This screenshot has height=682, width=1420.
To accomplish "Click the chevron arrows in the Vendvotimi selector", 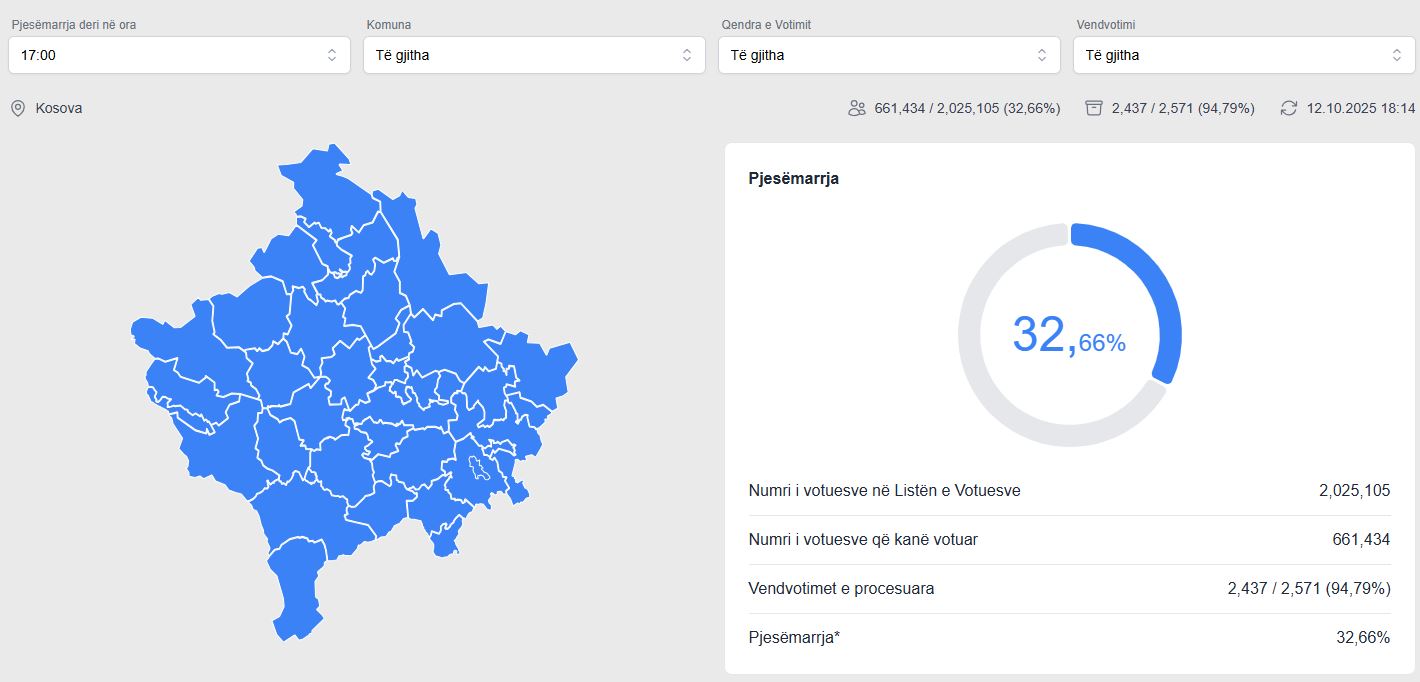I will pyautogui.click(x=1397, y=55).
